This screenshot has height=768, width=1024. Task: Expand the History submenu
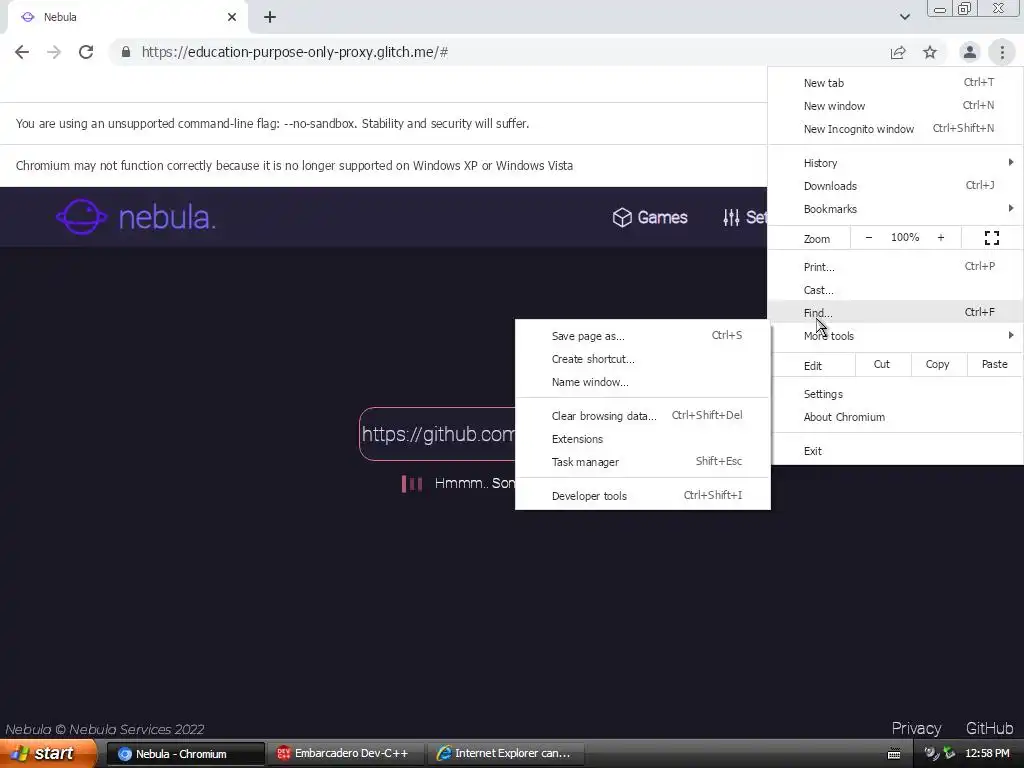tap(895, 163)
